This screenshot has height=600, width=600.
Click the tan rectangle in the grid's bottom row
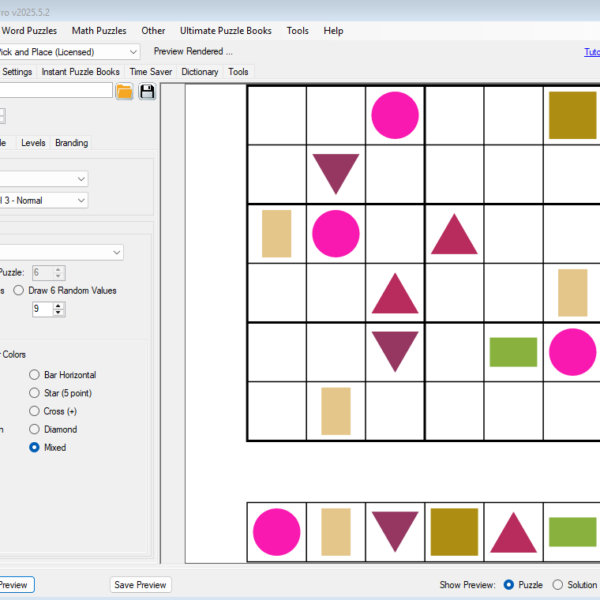pyautogui.click(x=336, y=411)
